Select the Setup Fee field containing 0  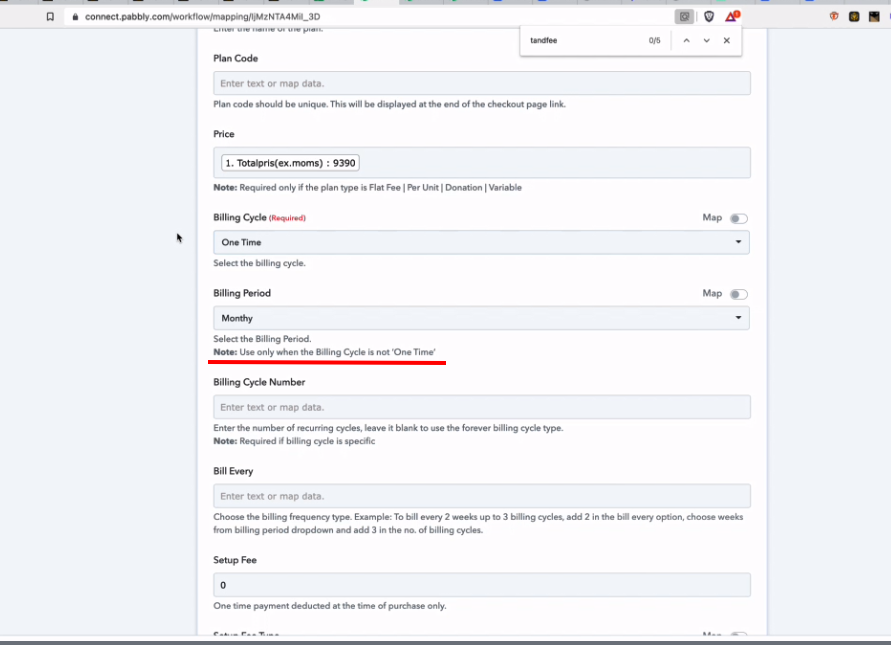click(481, 585)
